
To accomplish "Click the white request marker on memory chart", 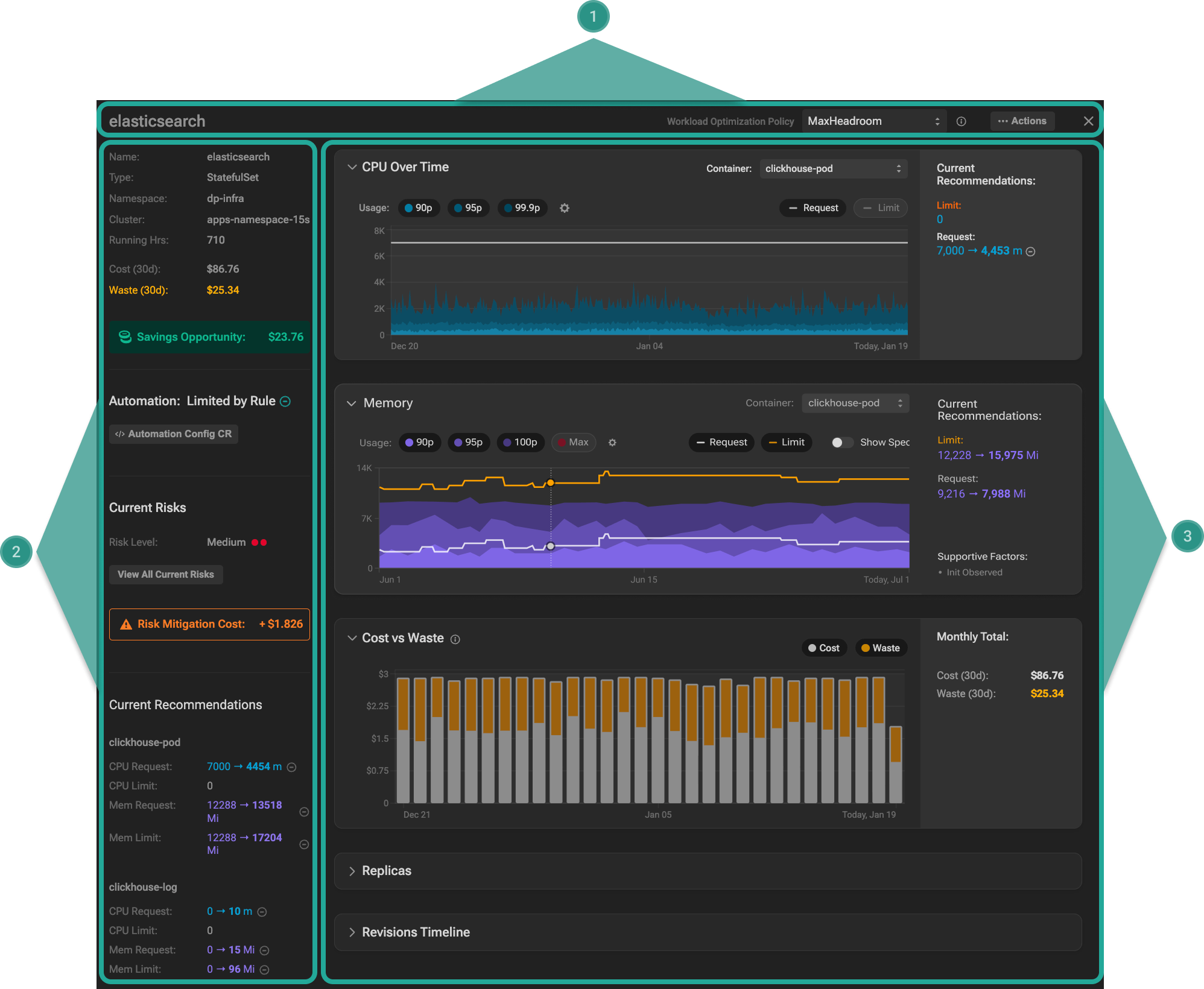I will 550,546.
